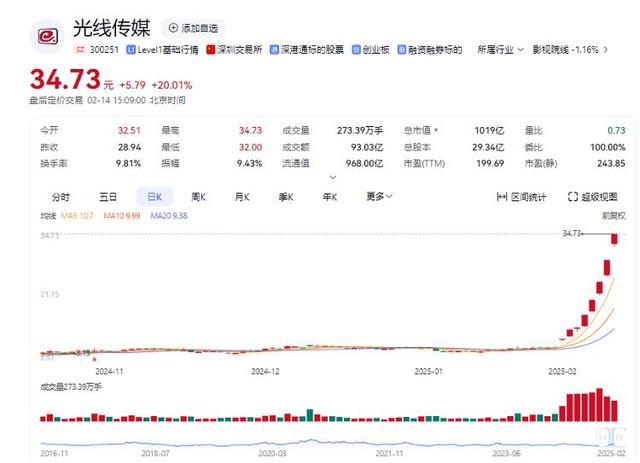The width and height of the screenshot is (640, 463).
Task: Click the 融资融券标的 tag icon
Action: pyautogui.click(x=402, y=50)
